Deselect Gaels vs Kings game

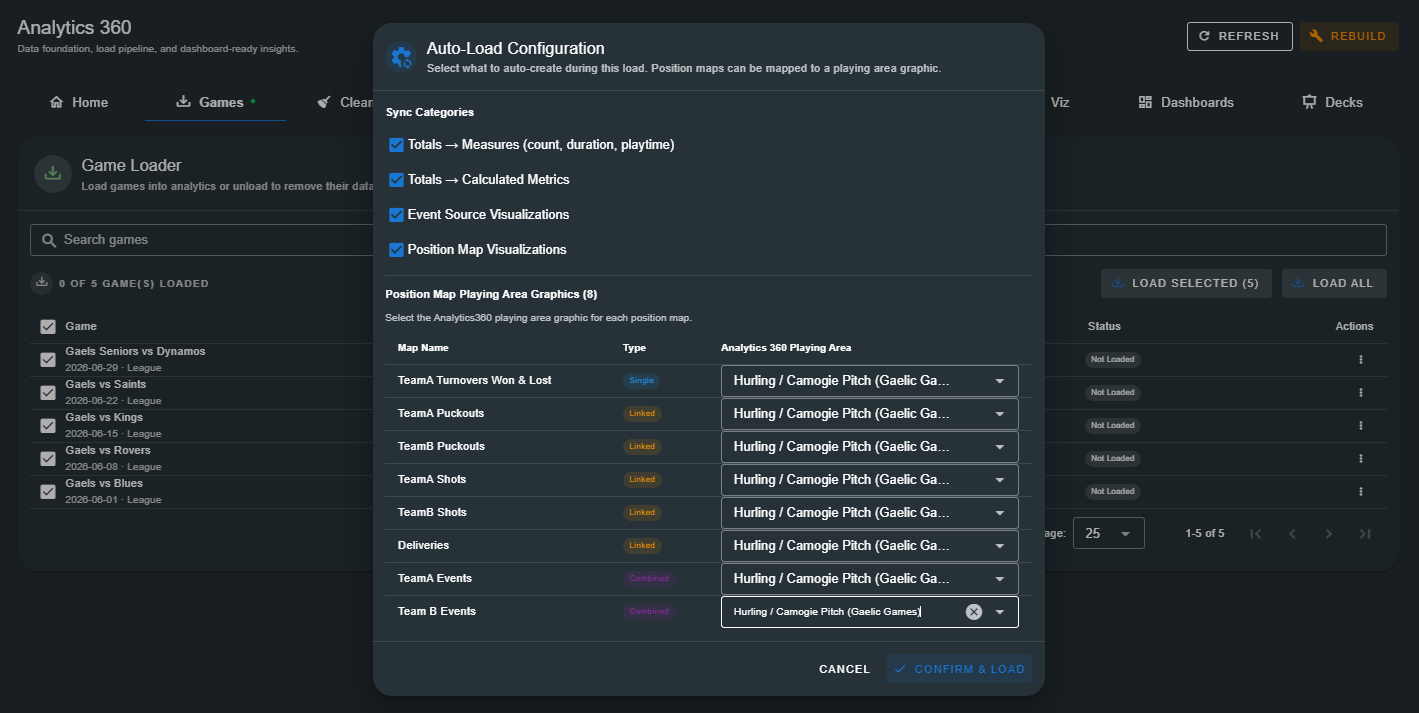[x=47, y=426]
